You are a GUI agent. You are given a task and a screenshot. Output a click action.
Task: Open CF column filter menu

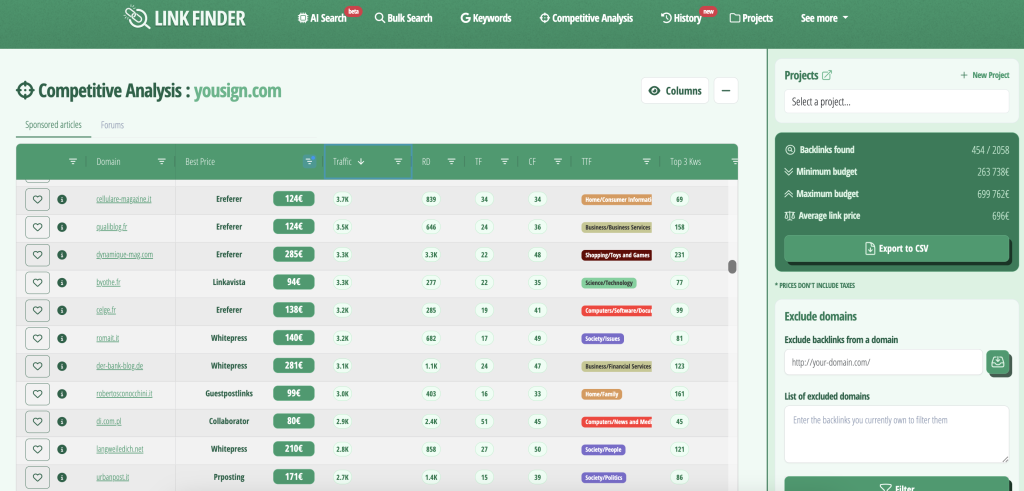pos(558,161)
